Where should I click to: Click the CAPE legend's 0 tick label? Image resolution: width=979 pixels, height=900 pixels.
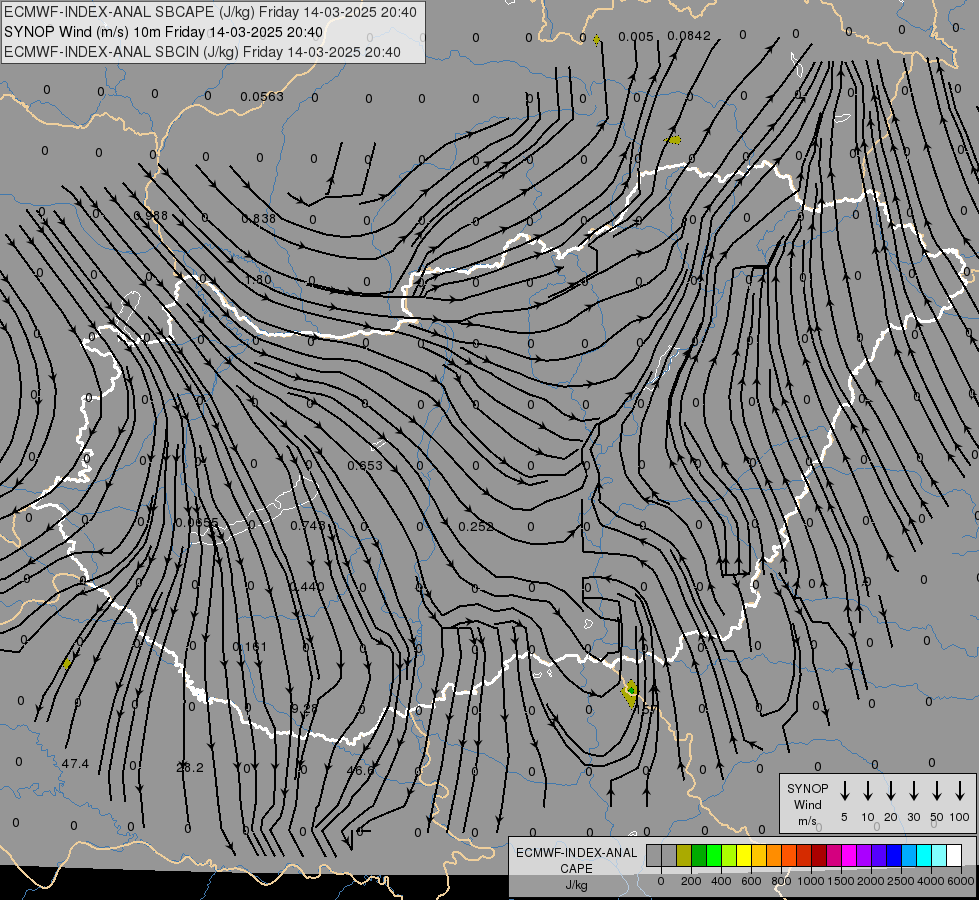661,881
